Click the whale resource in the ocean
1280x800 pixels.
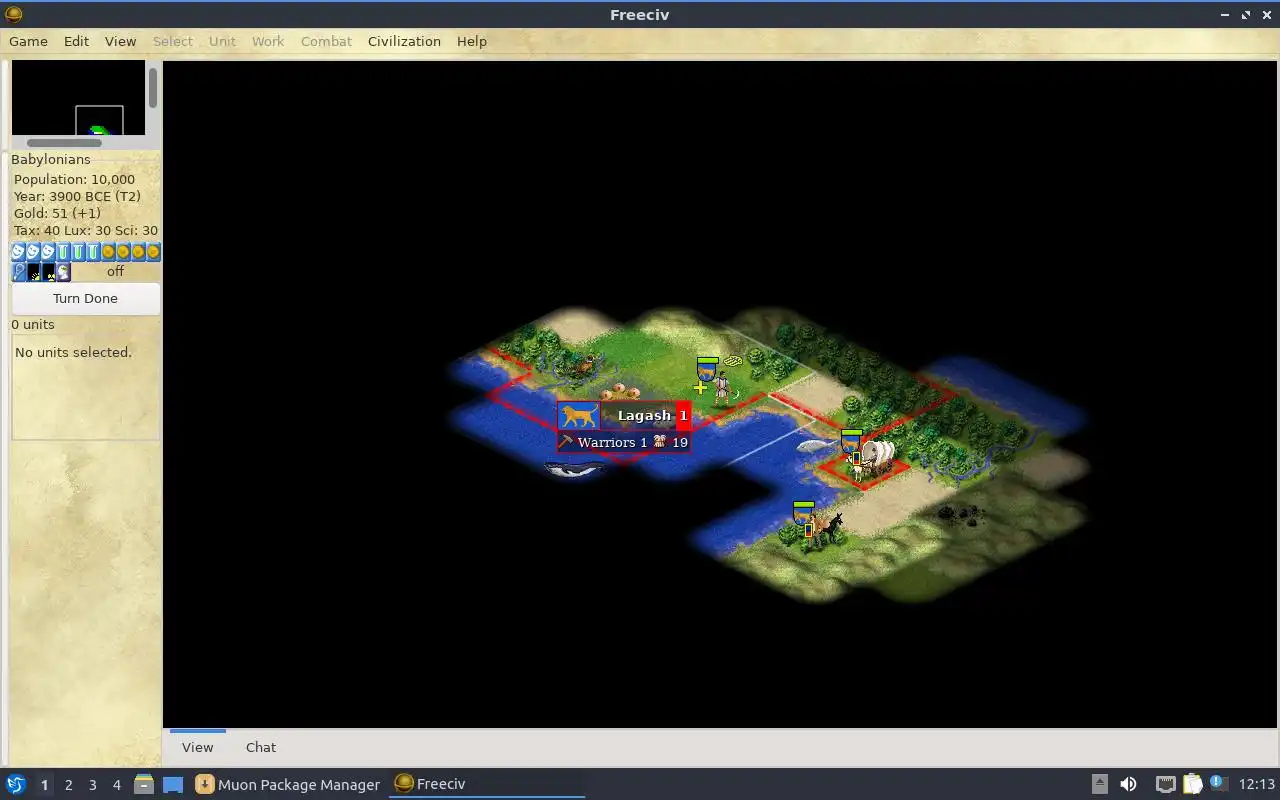pos(574,469)
